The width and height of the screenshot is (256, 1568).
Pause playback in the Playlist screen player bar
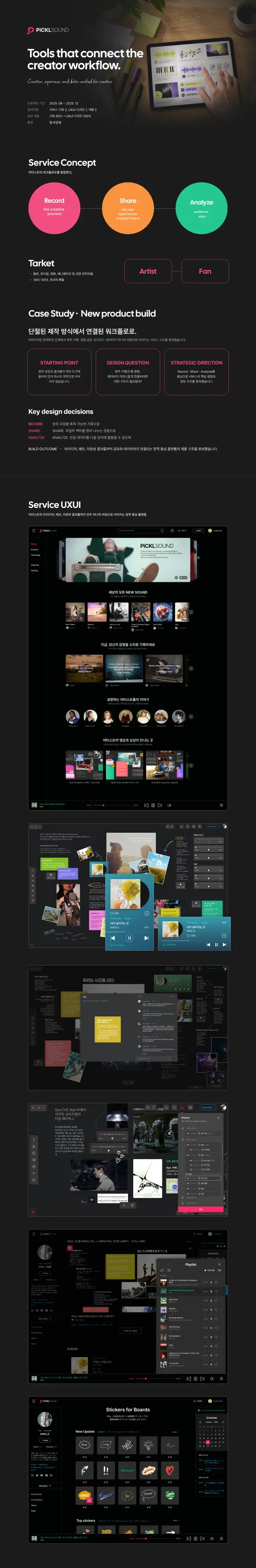pyautogui.click(x=195, y=1378)
